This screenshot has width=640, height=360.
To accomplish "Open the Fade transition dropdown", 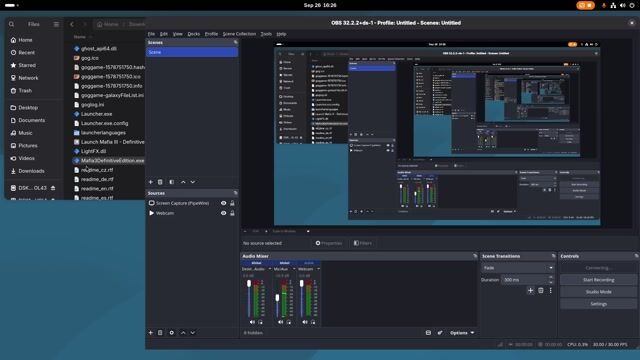I will (x=518, y=268).
